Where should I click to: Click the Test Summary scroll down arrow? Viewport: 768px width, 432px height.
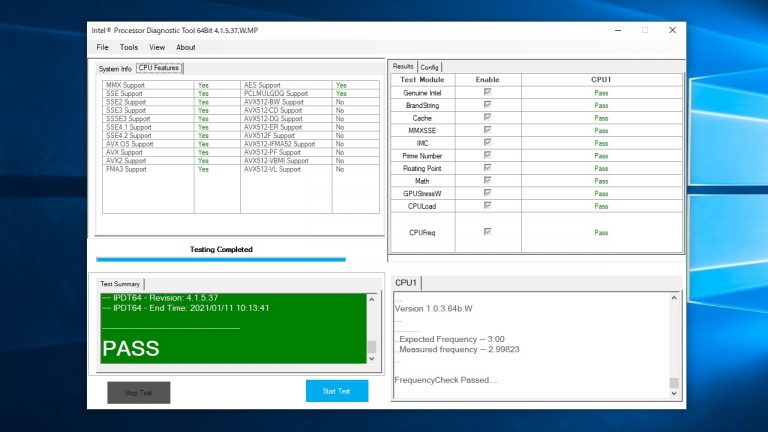point(372,359)
